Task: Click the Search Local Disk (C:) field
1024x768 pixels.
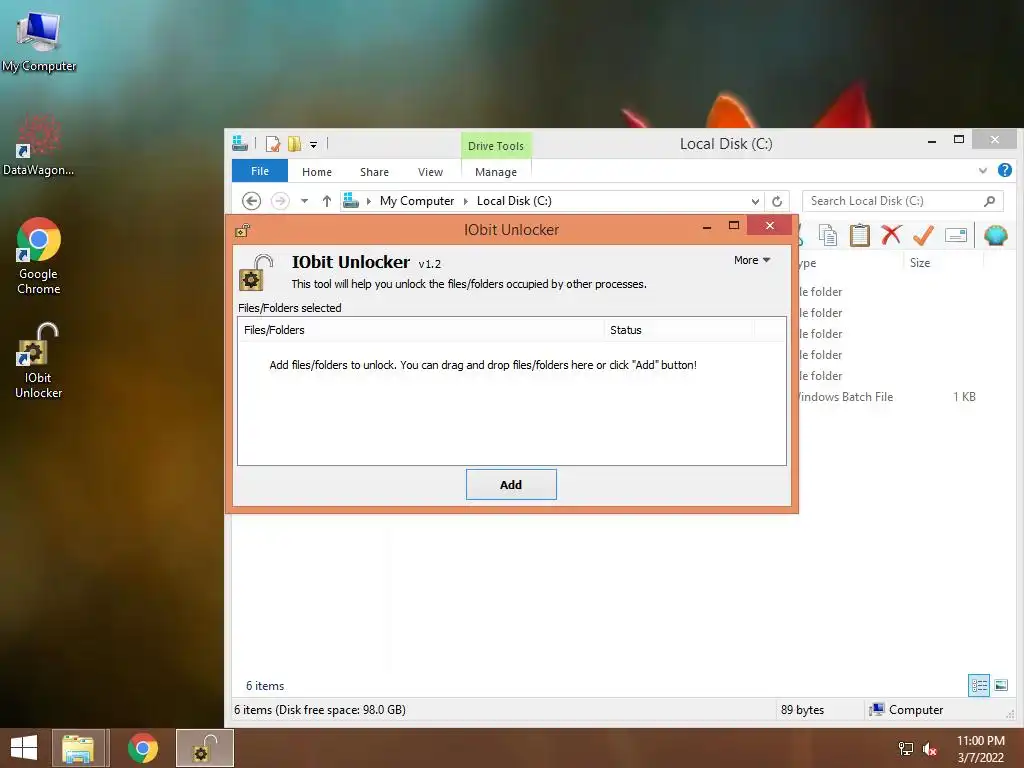Action: [902, 201]
